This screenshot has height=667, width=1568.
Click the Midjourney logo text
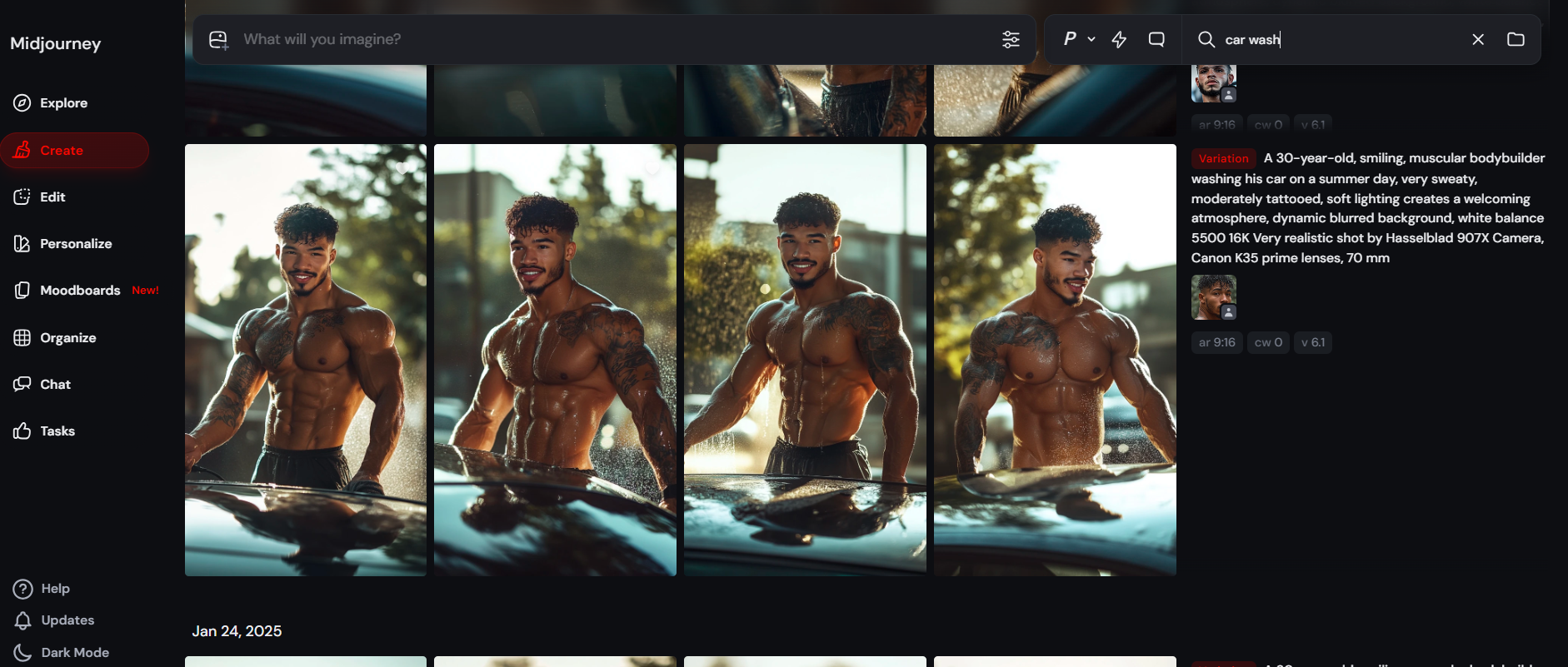coord(56,43)
